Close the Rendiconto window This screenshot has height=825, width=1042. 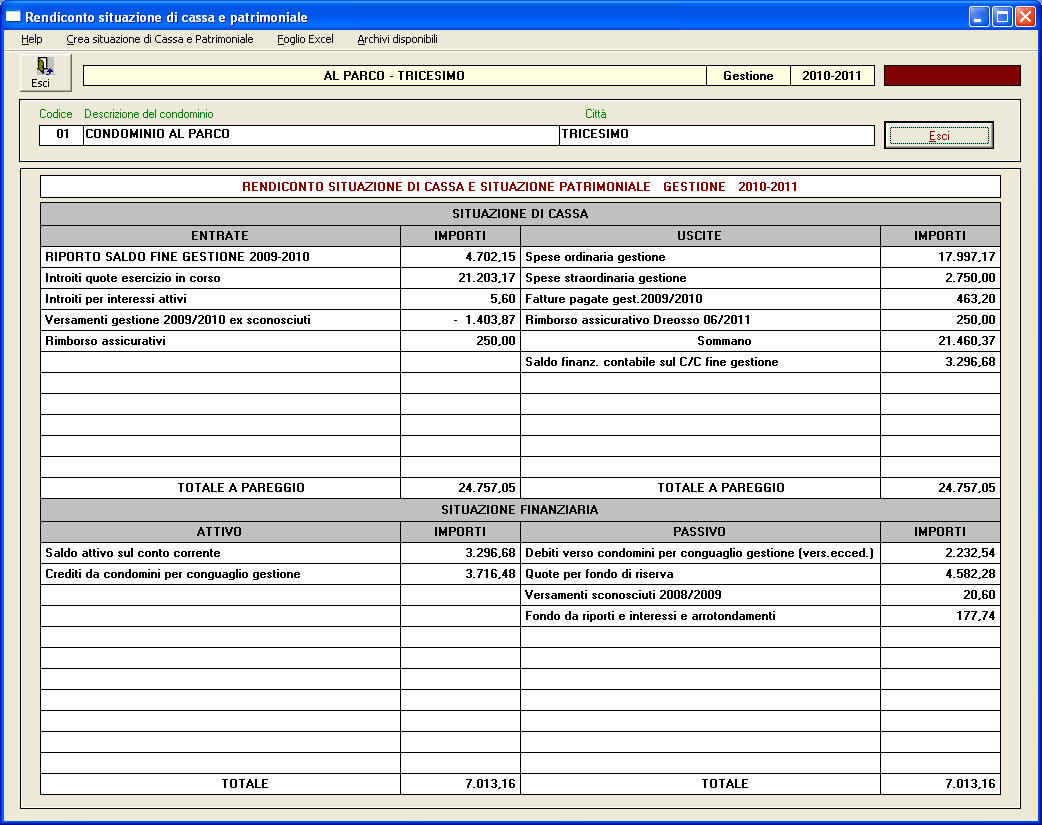point(1025,17)
